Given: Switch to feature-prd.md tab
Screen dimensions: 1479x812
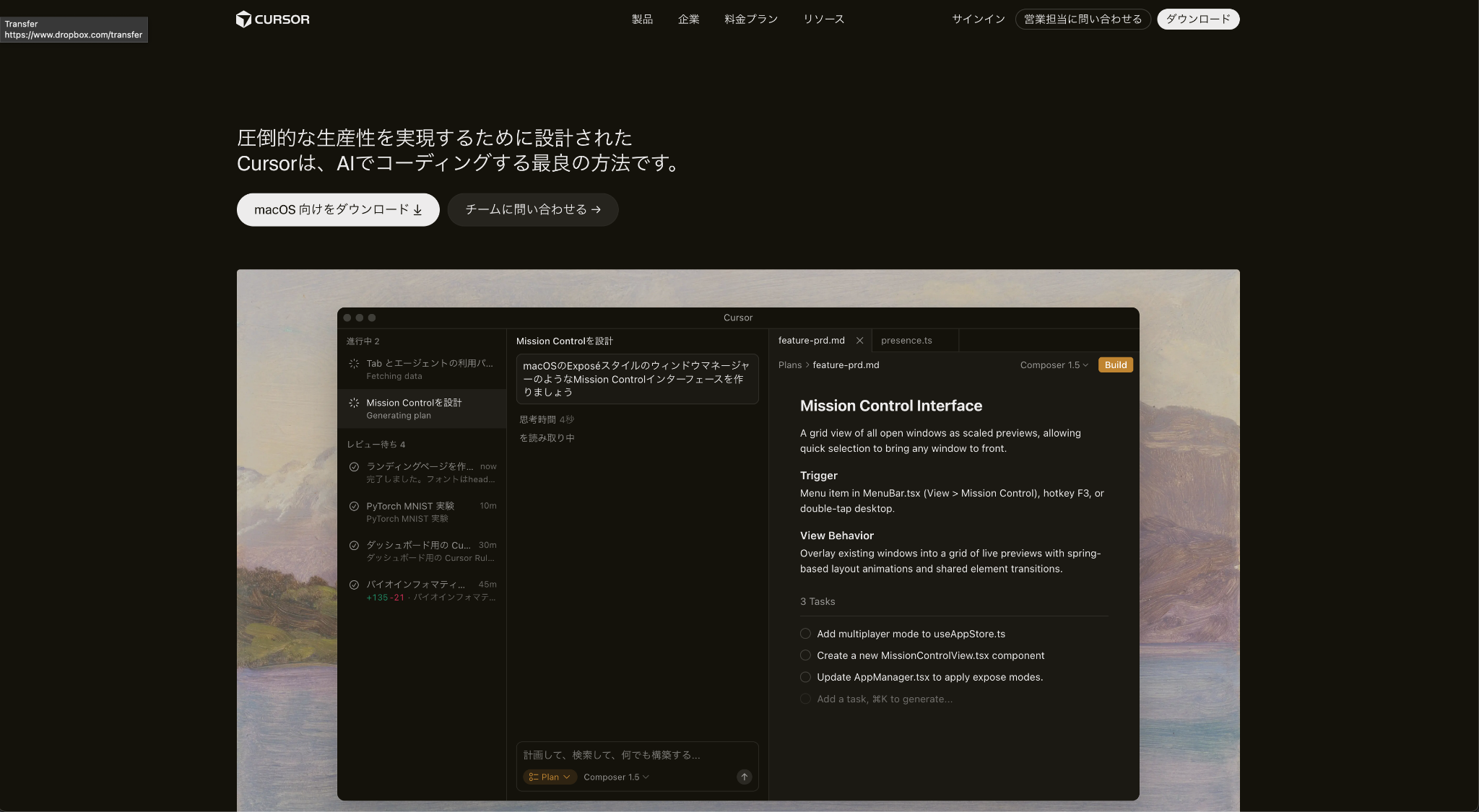Looking at the screenshot, I should tap(811, 341).
